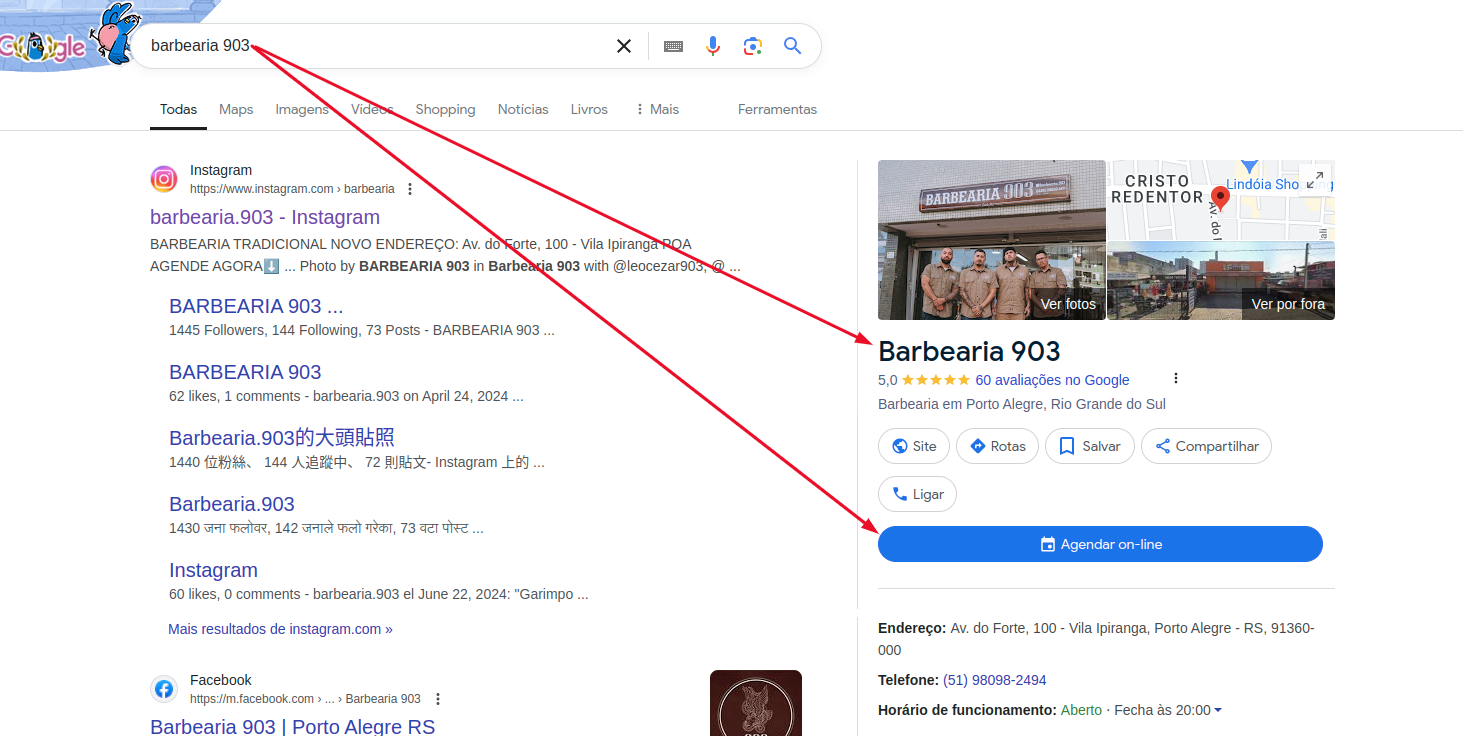This screenshot has height=736, width=1463.
Task: Clear the search box with the X icon
Action: 624,46
